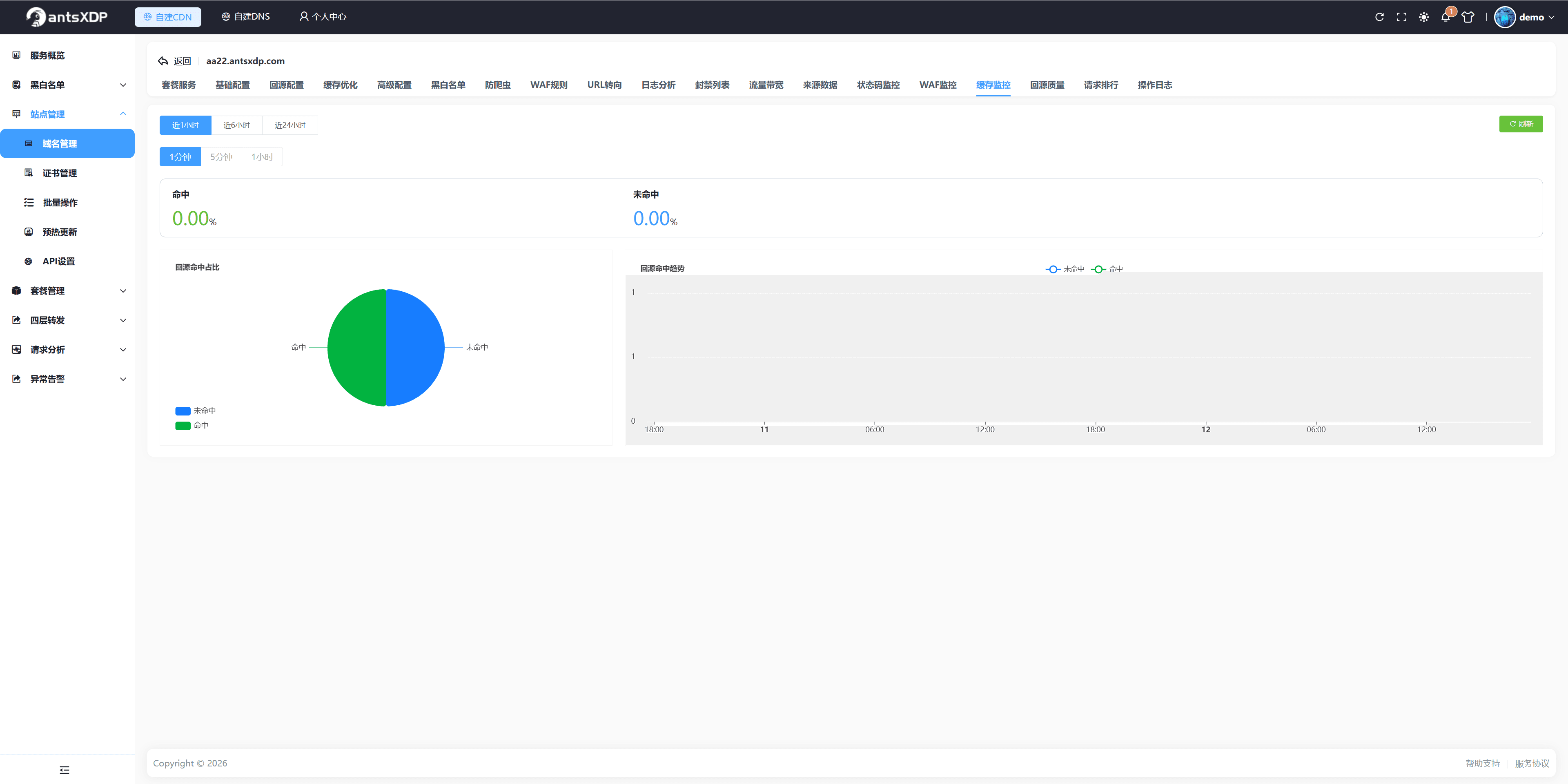Click the green 刷新 button
Screen dimensions: 1568x784
[1521, 124]
